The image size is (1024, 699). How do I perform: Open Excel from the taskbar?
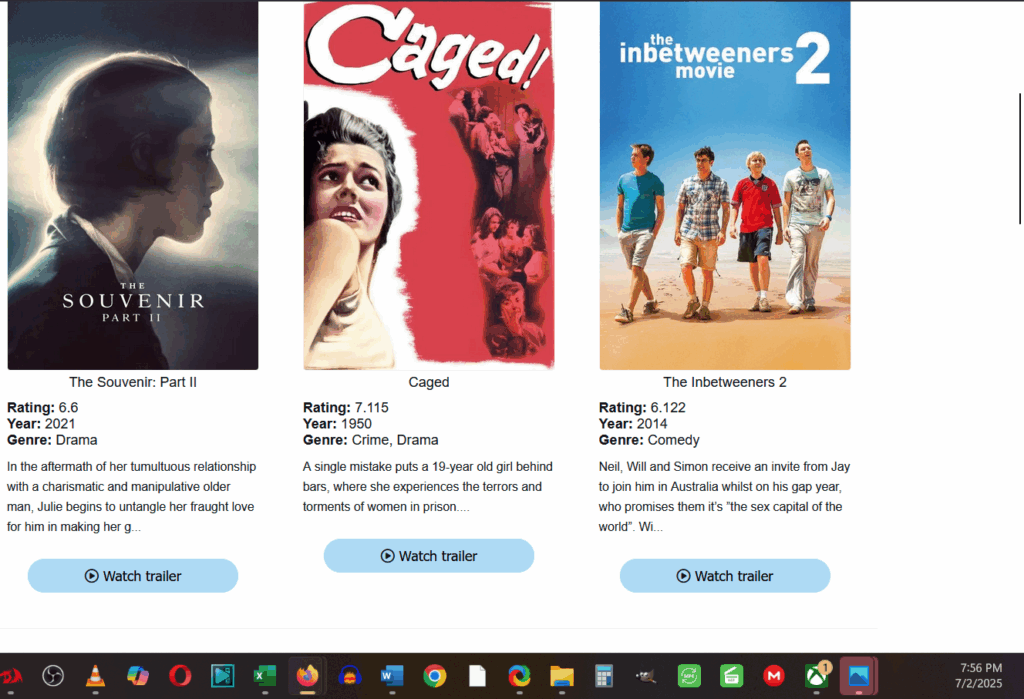(x=264, y=675)
